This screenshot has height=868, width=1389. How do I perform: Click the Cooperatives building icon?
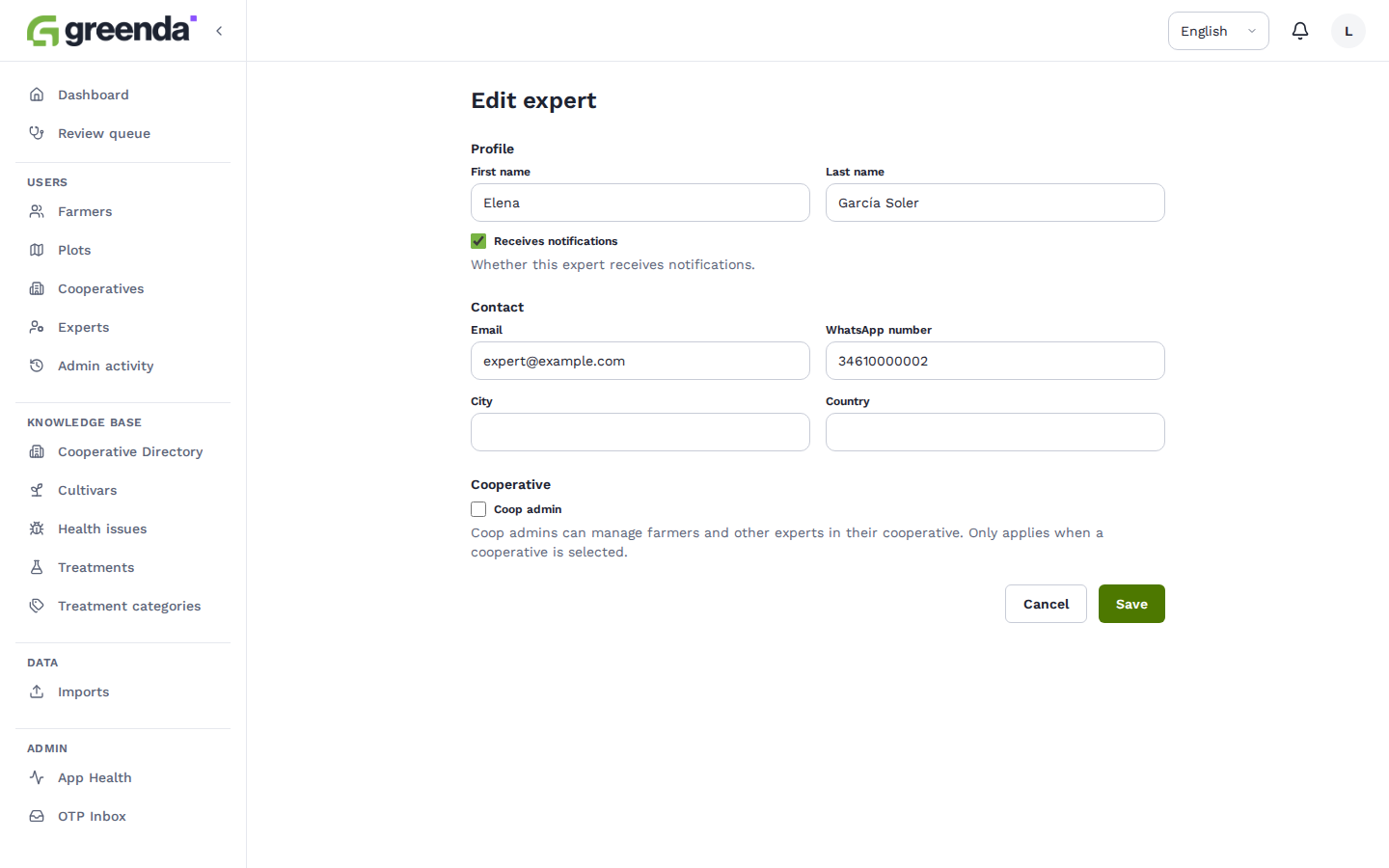coord(37,288)
